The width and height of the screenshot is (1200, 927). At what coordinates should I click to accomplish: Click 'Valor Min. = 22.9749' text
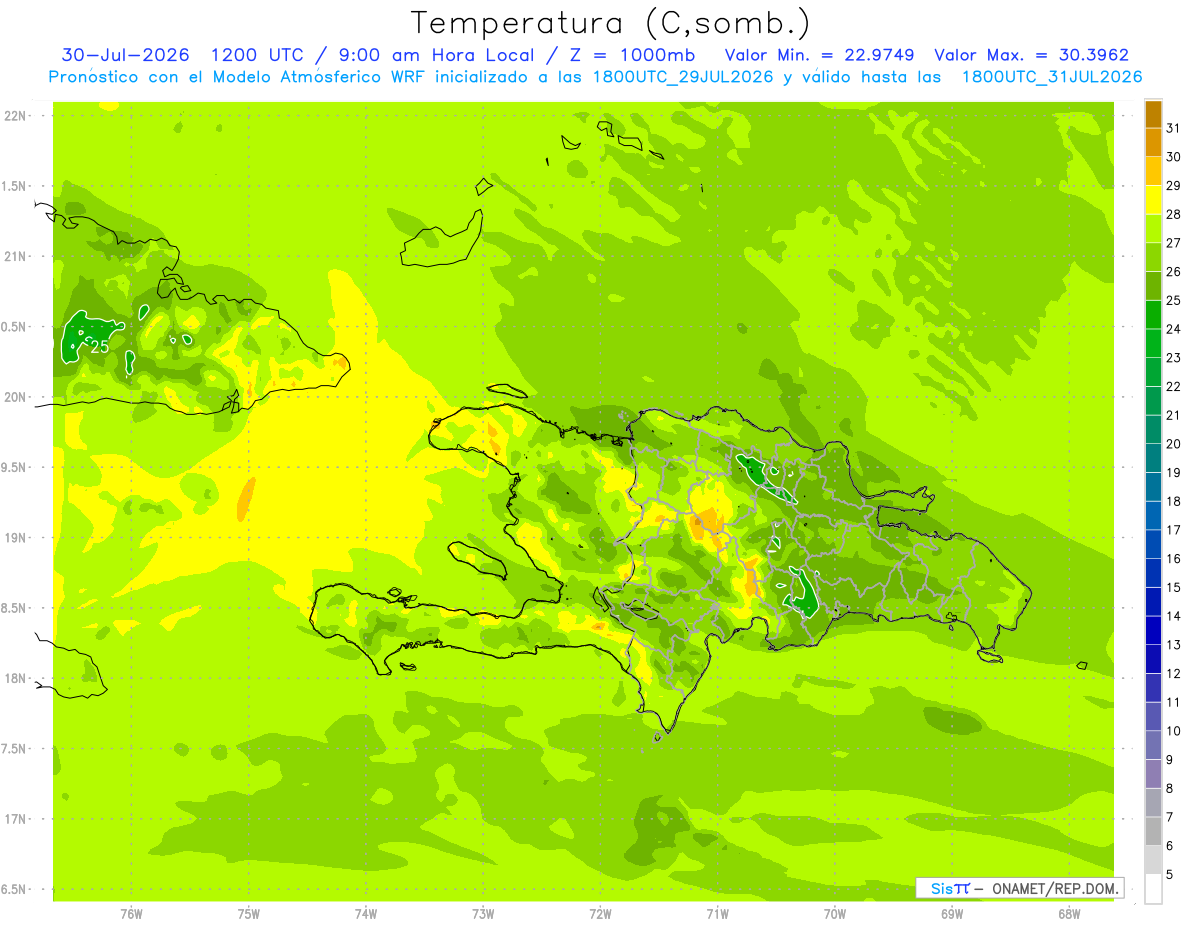pyautogui.click(x=819, y=55)
